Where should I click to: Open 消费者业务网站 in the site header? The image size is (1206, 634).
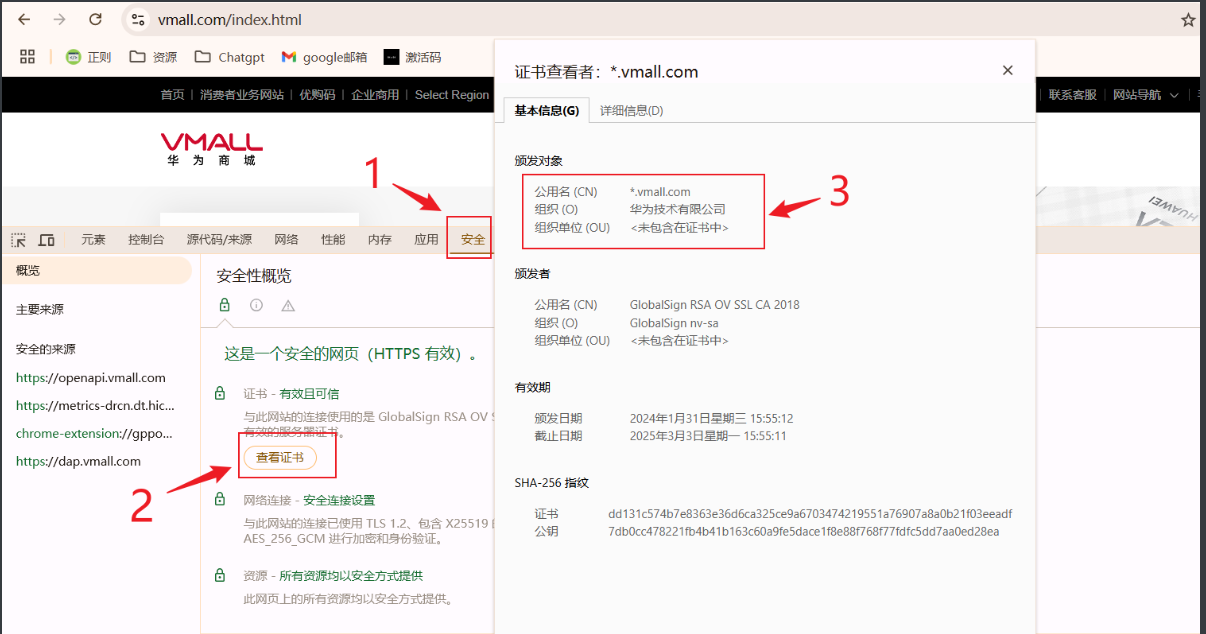pos(242,95)
